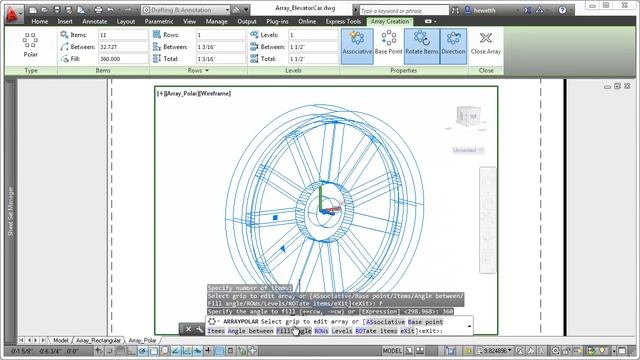This screenshot has width=640, height=360.
Task: Click the Plot printer icon in quick access toolbar
Action: 98,10
